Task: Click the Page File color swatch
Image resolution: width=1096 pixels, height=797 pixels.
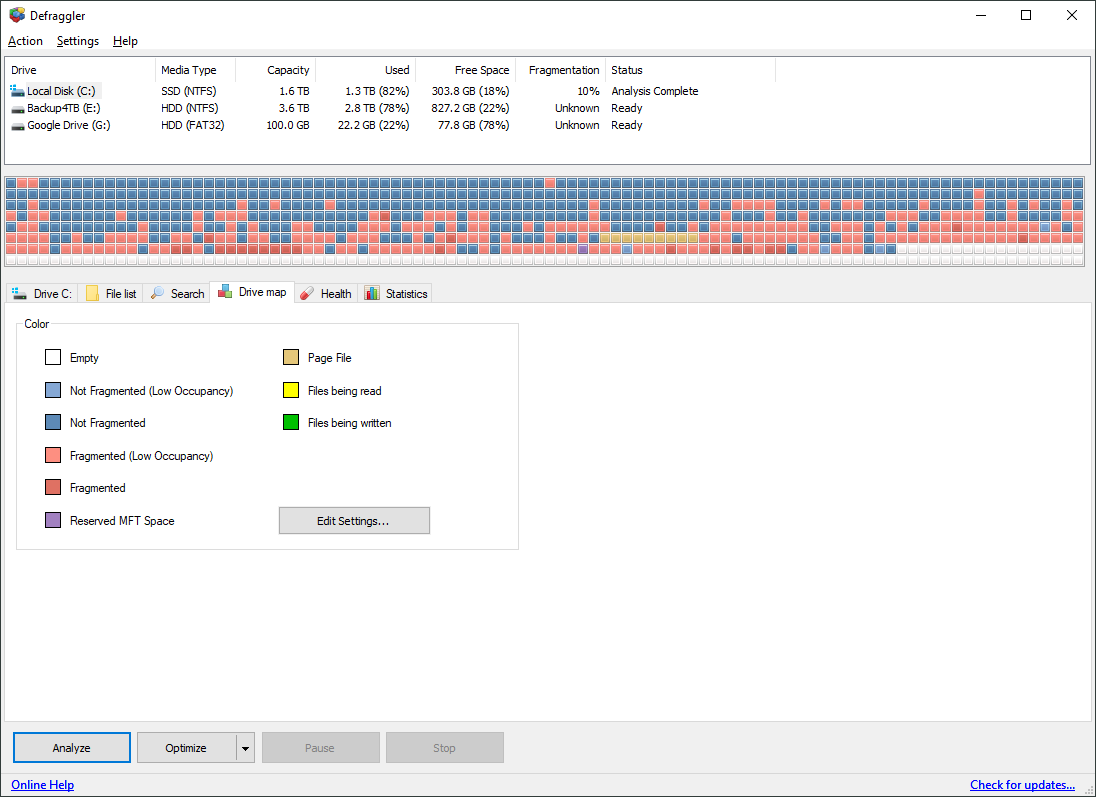Action: tap(291, 357)
